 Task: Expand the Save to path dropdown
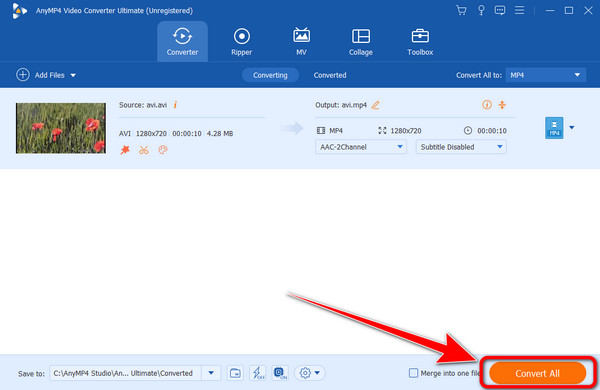point(211,373)
